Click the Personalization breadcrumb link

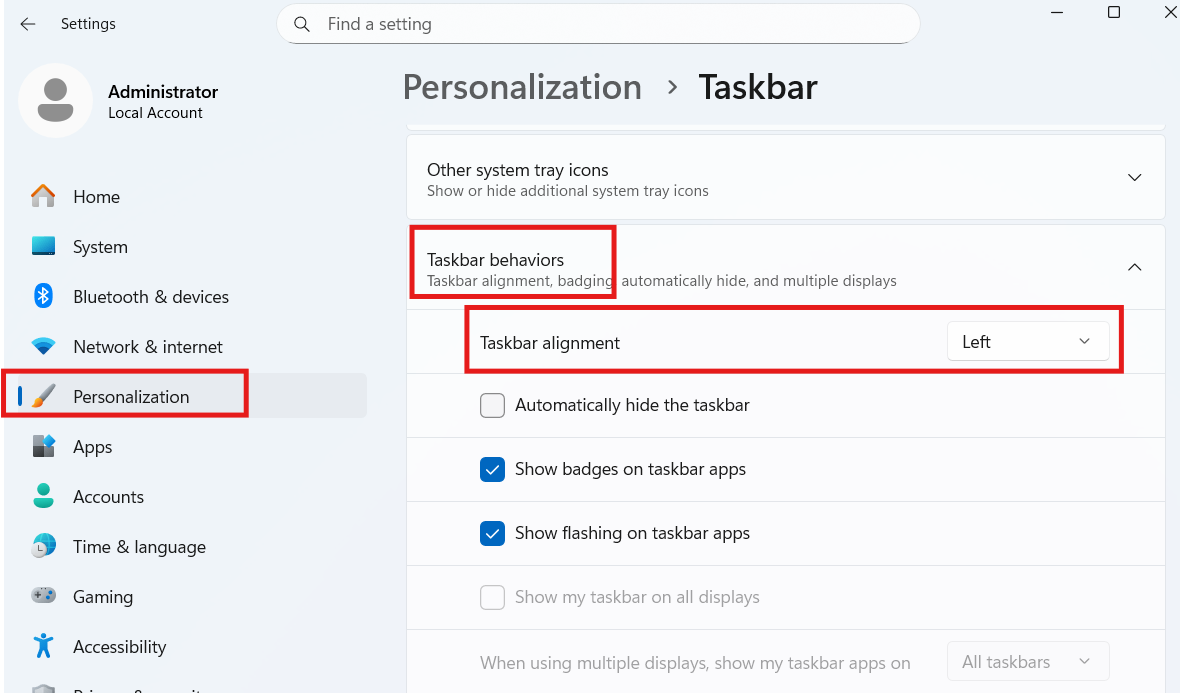pyautogui.click(x=522, y=87)
